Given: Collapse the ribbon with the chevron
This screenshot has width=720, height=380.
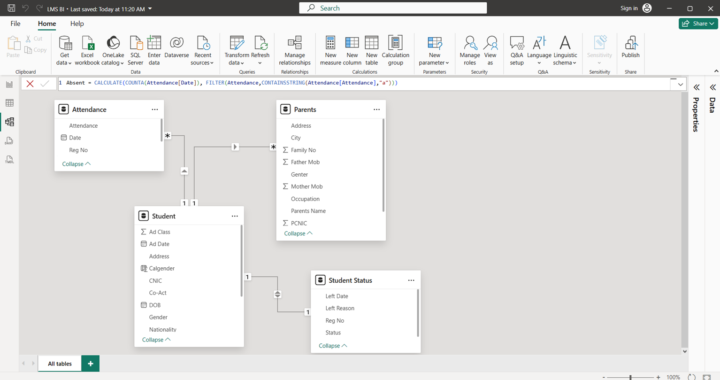Looking at the screenshot, I should tap(716, 71).
